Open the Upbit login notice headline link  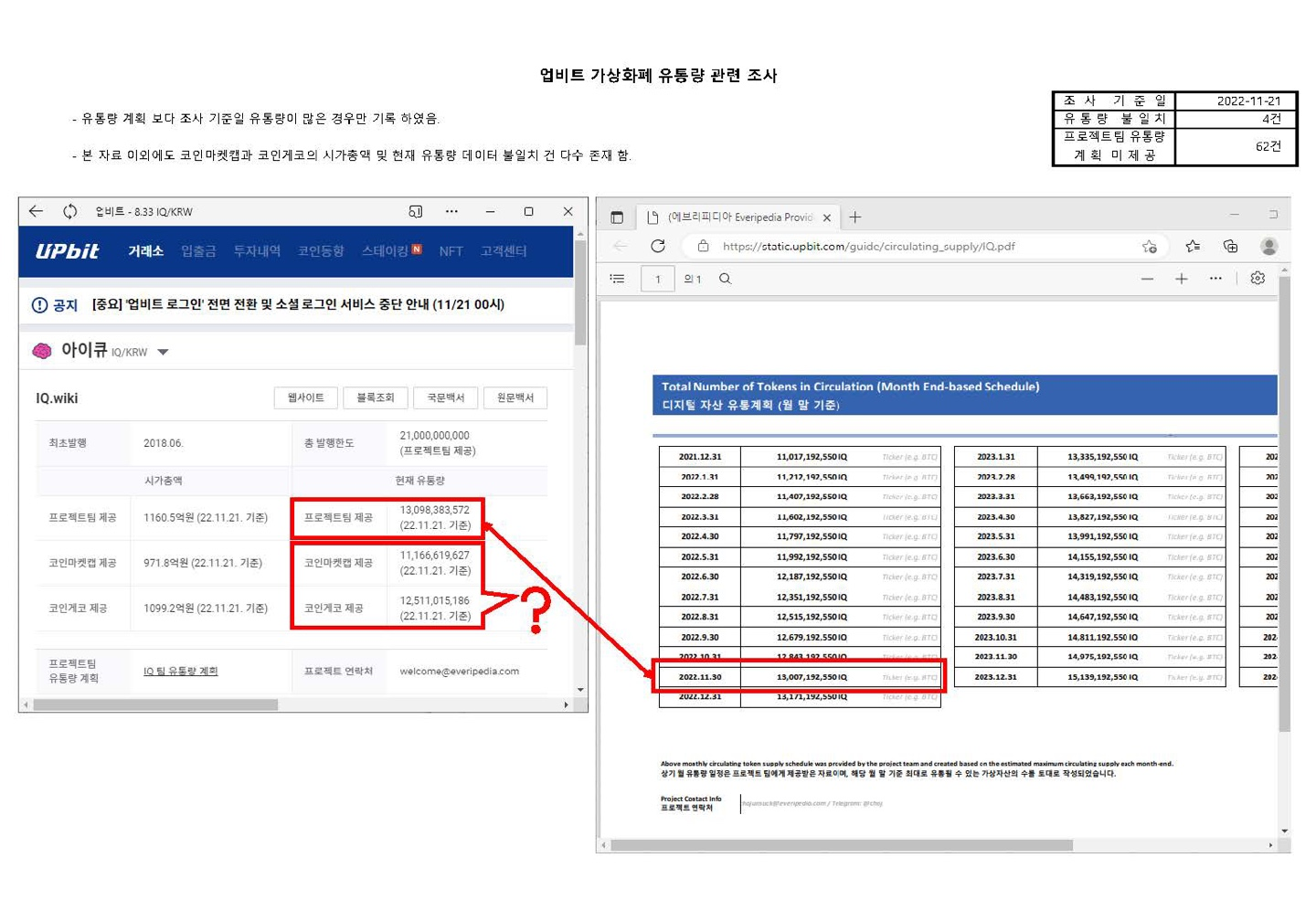coord(298,304)
